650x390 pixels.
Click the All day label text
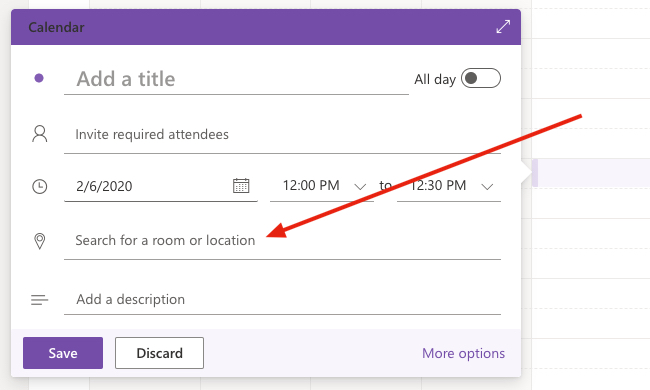[435, 79]
